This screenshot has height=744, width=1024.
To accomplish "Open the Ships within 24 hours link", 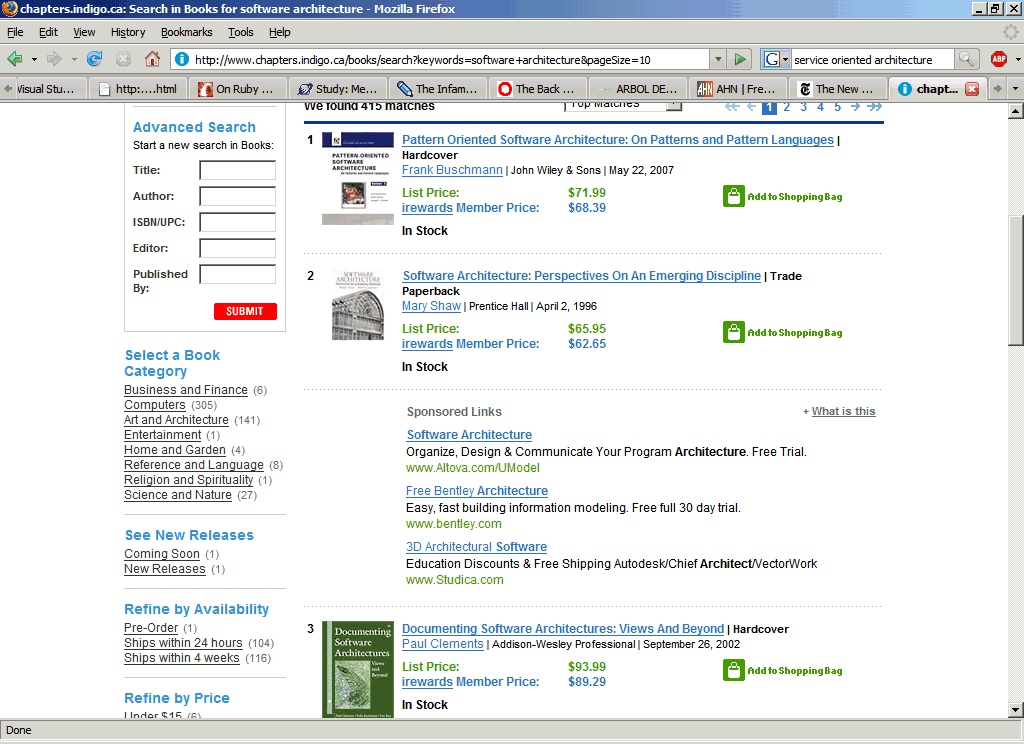I will pyautogui.click(x=183, y=643).
